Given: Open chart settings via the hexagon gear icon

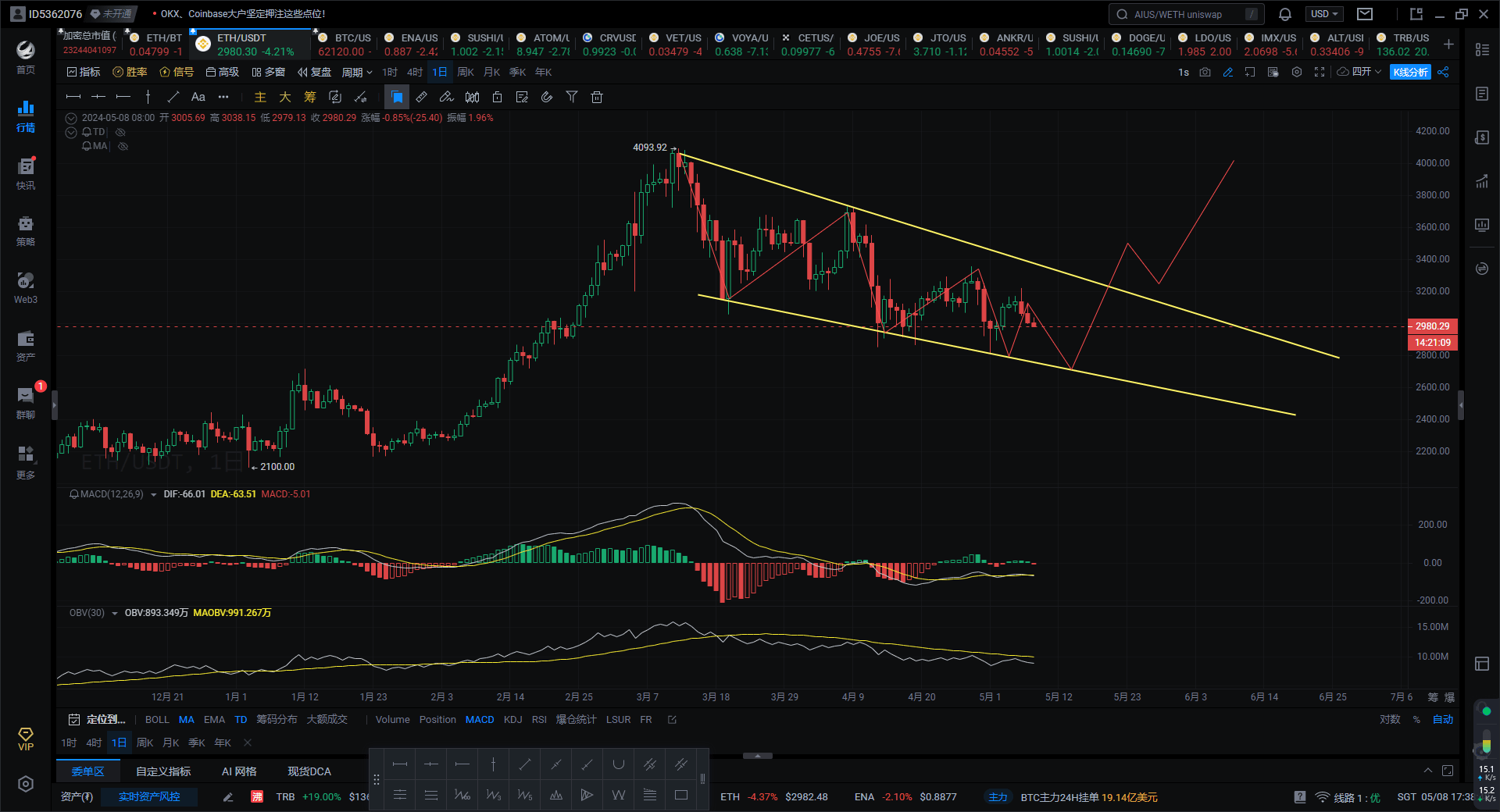Looking at the screenshot, I should point(1297,72).
